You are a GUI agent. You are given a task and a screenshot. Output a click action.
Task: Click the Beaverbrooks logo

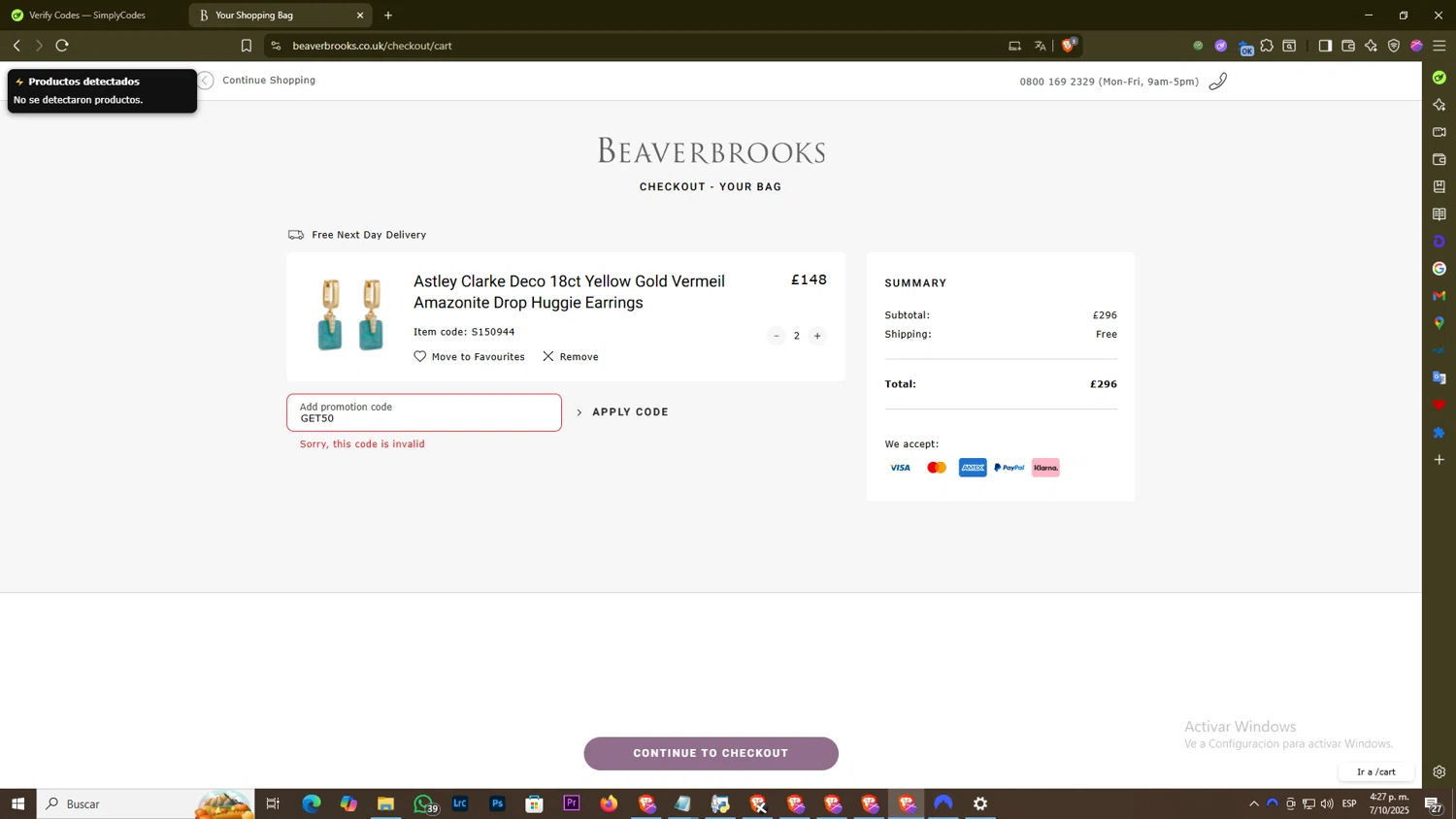(x=711, y=151)
